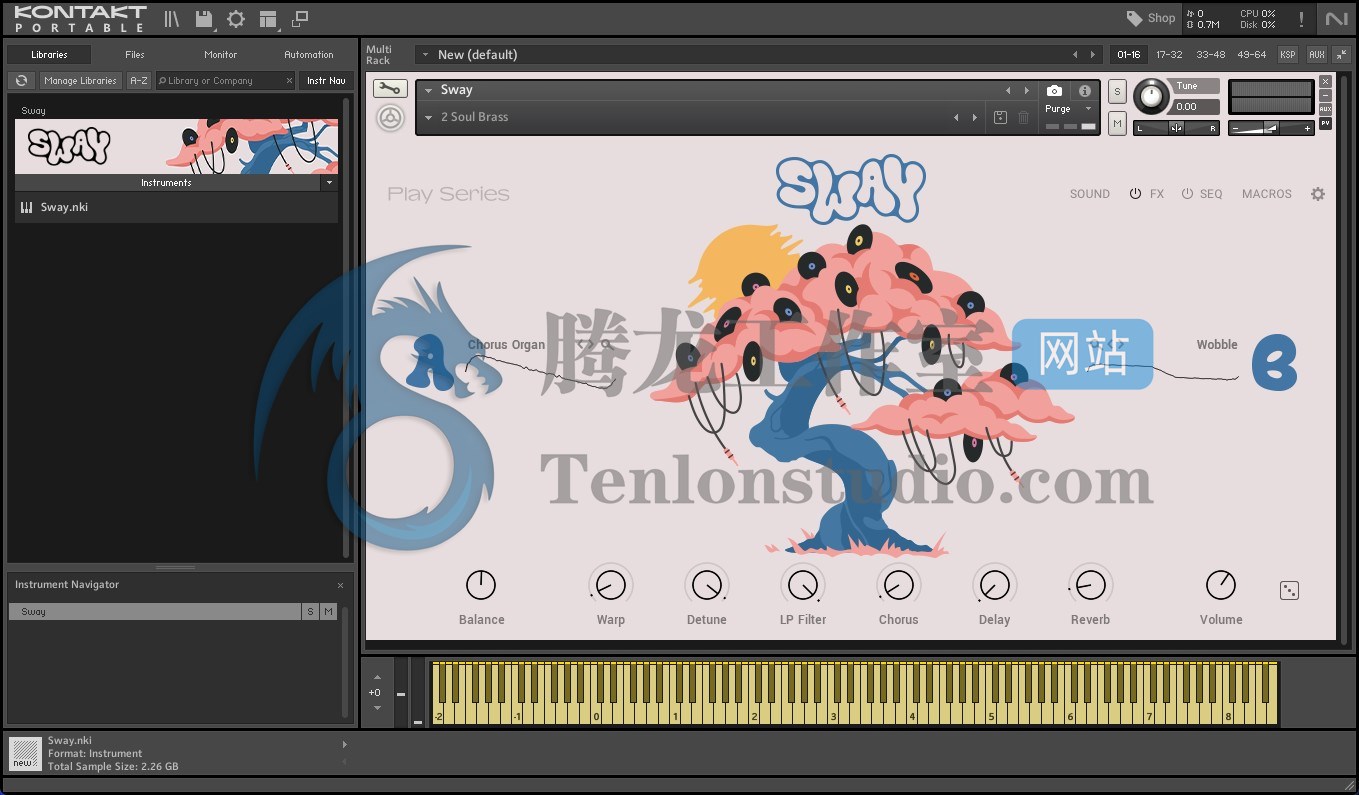The width and height of the screenshot is (1359, 795).
Task: Select rack page 17-32
Action: [x=1169, y=55]
